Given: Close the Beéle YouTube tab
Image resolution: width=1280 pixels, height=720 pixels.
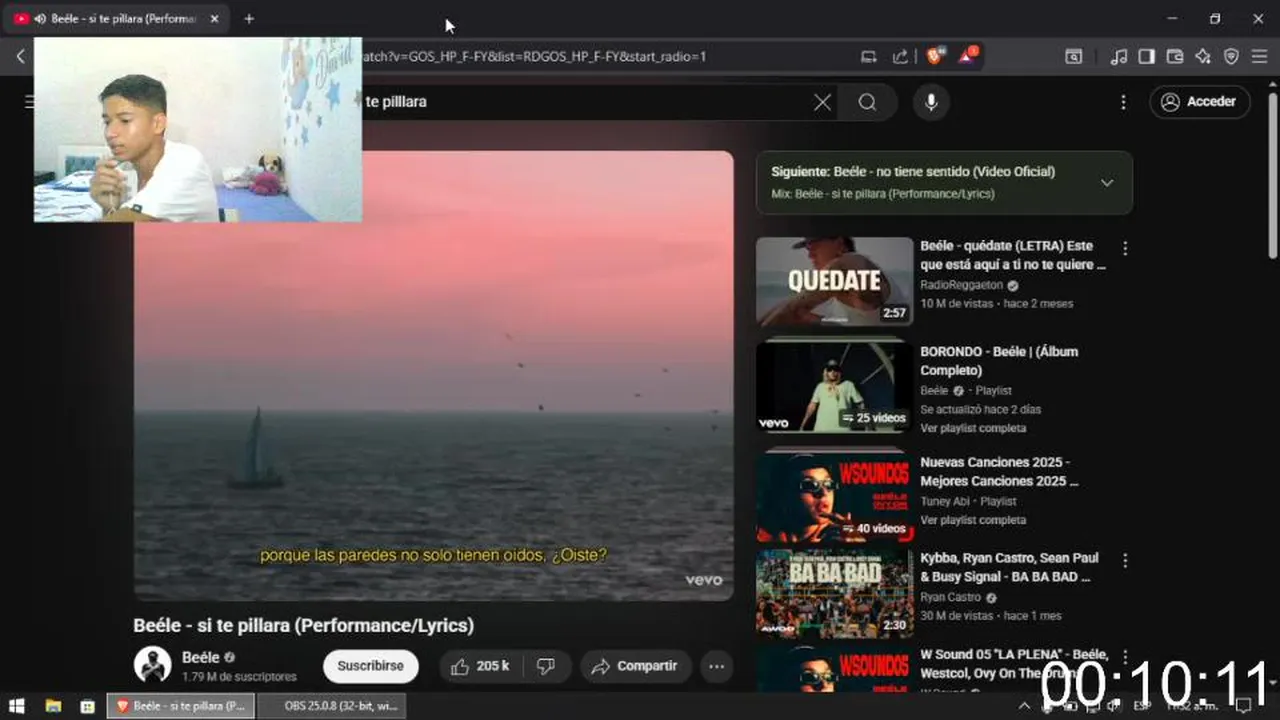Looking at the screenshot, I should point(214,19).
